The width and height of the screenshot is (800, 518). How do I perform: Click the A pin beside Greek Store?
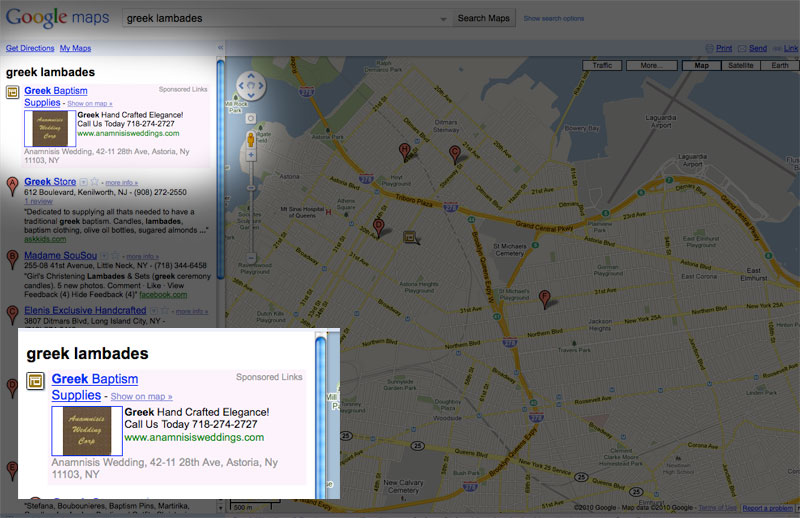point(12,186)
